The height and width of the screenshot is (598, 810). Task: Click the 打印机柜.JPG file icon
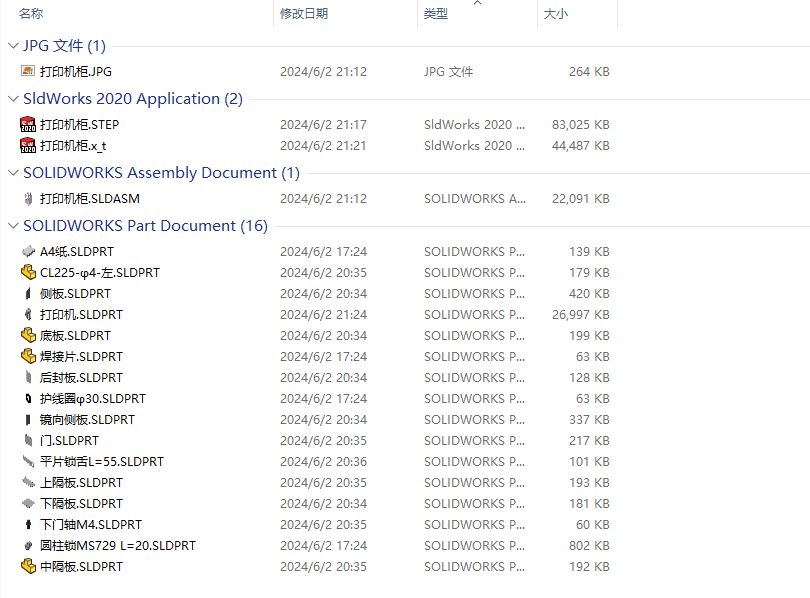pyautogui.click(x=28, y=71)
